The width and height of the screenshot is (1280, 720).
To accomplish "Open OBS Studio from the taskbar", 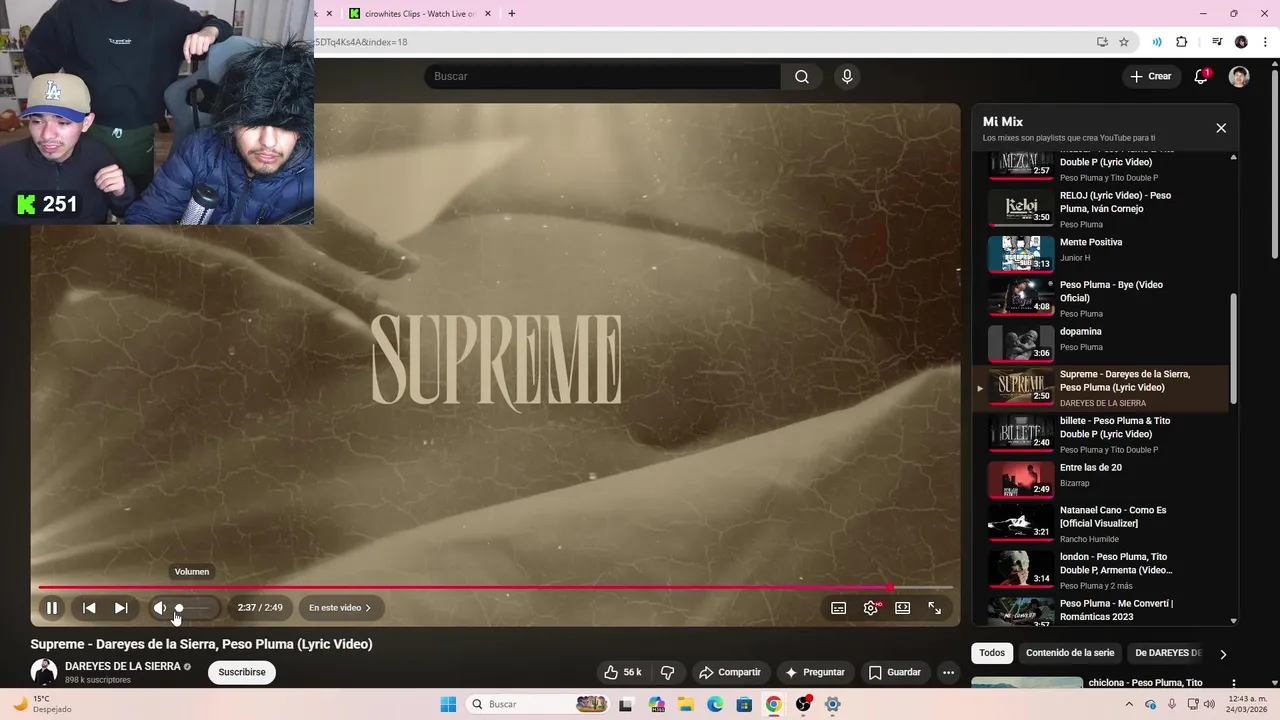I will [x=803, y=704].
